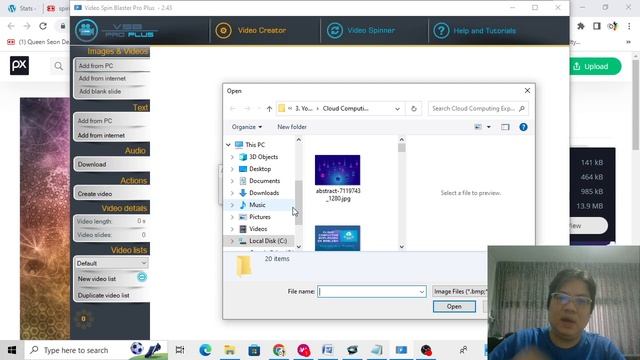Click the Refresh button in Open dialog
The width and height of the screenshot is (640, 360).
pos(413,109)
